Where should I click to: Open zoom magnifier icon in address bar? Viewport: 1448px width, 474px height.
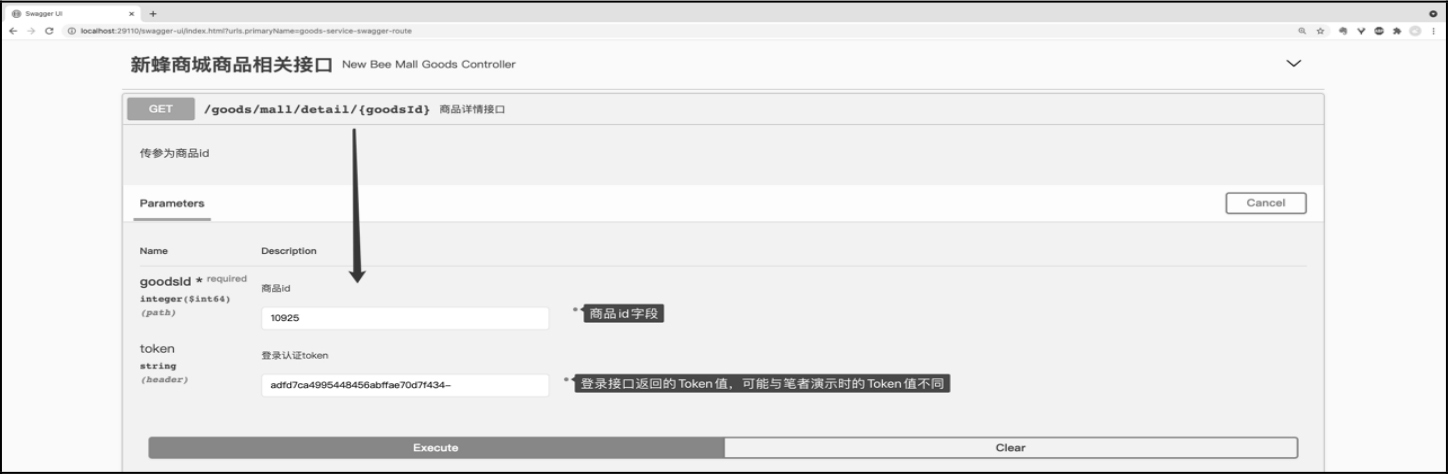tap(1302, 31)
